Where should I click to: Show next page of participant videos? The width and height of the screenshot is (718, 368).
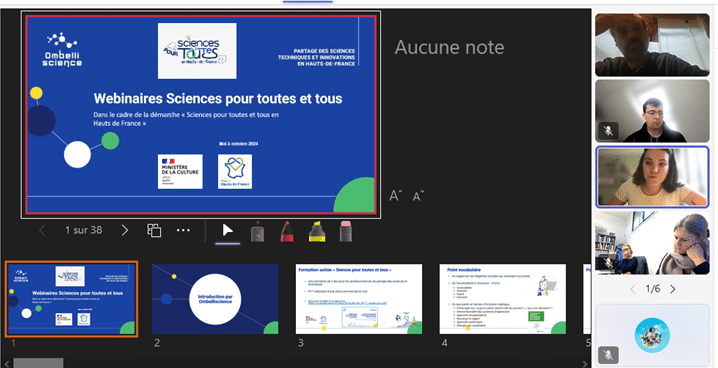673,289
